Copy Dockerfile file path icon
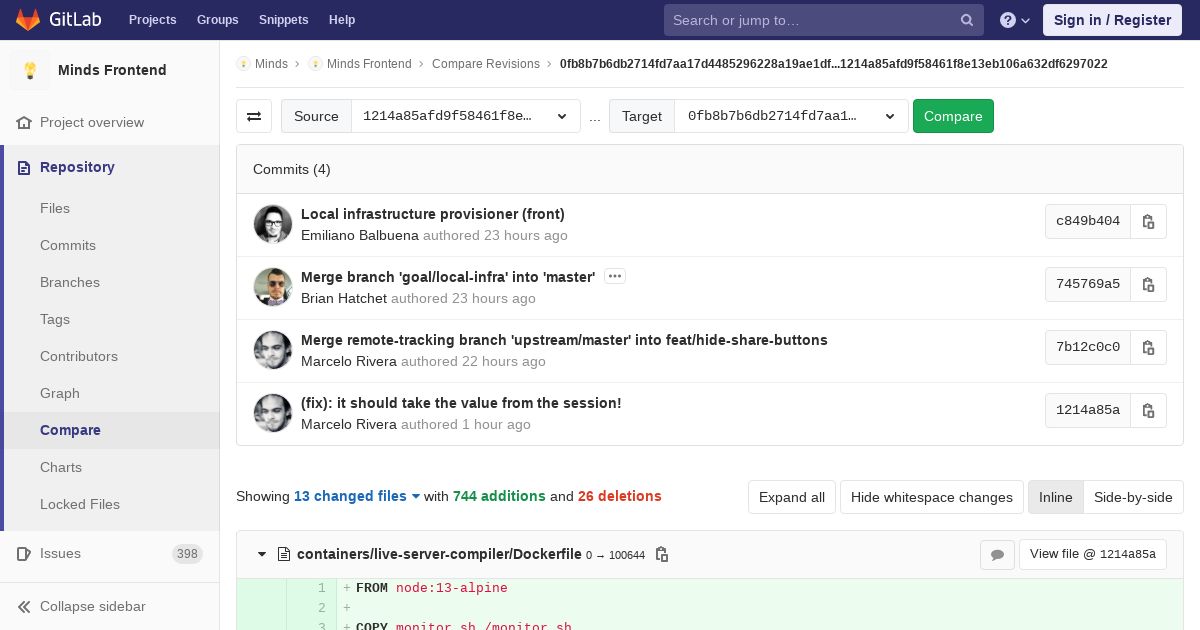The width and height of the screenshot is (1200, 630). (661, 554)
